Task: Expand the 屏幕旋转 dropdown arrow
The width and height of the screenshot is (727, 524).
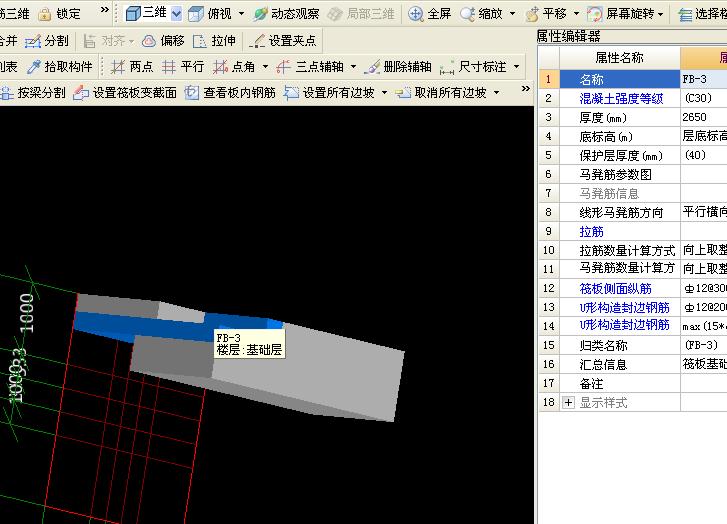Action: point(660,14)
